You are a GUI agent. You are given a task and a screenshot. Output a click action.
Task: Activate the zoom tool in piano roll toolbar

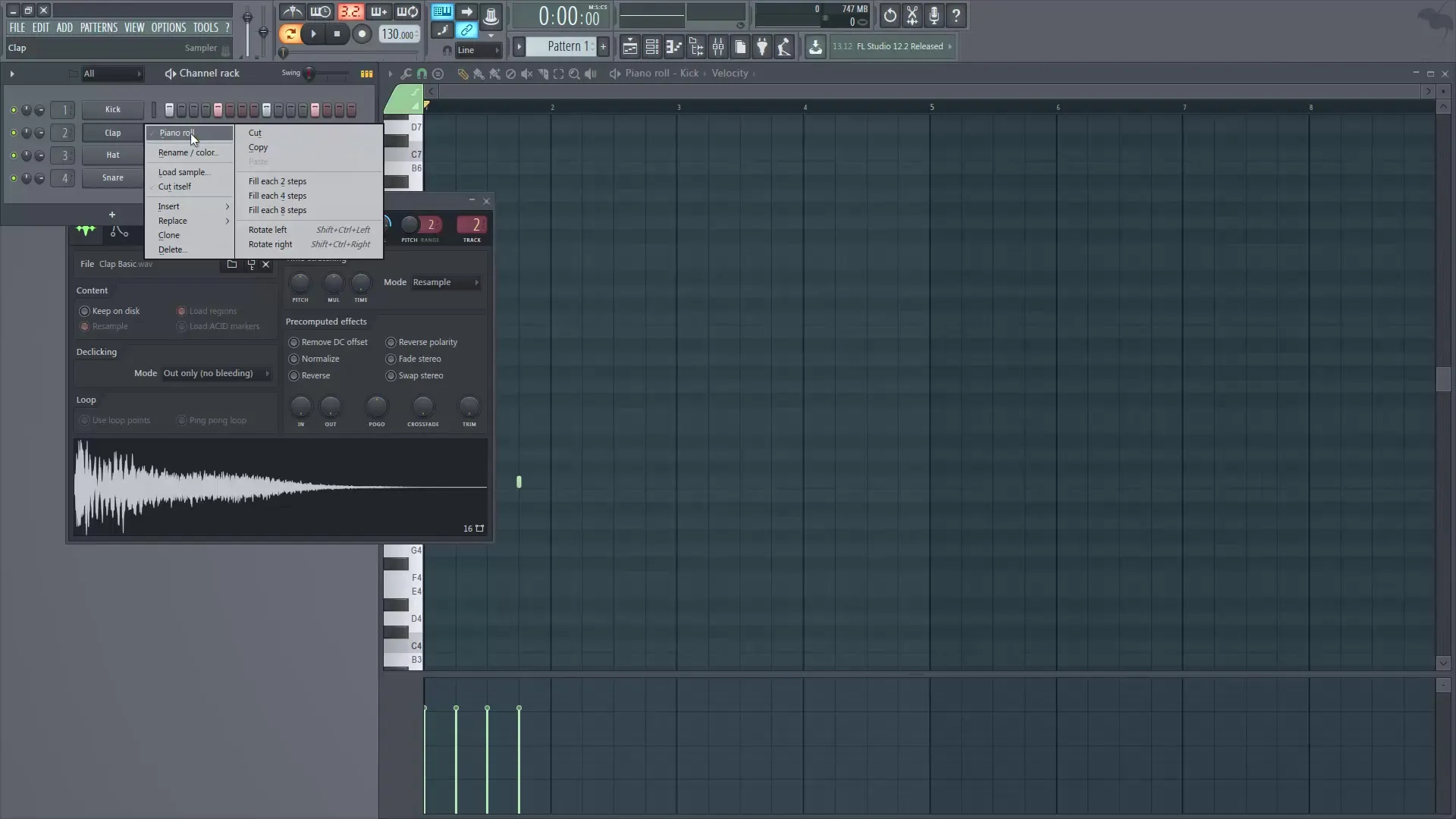[575, 73]
